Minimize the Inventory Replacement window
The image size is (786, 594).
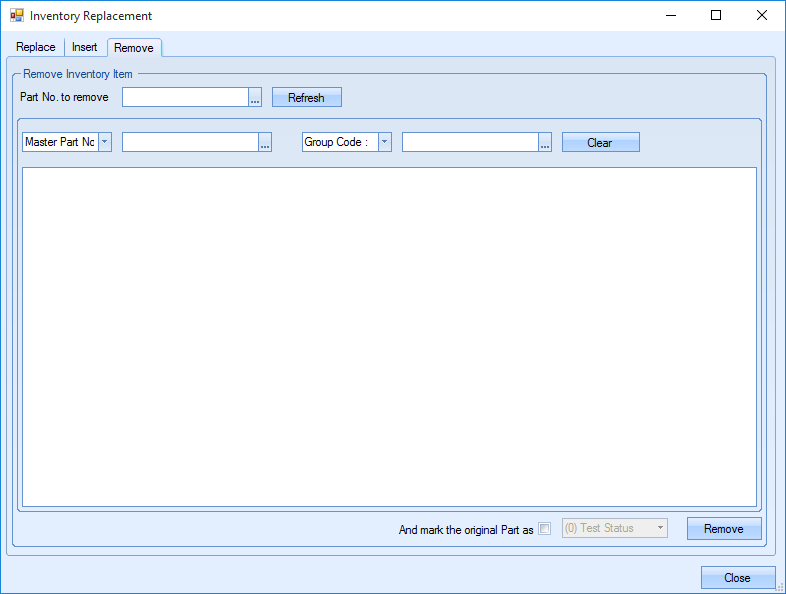click(669, 16)
